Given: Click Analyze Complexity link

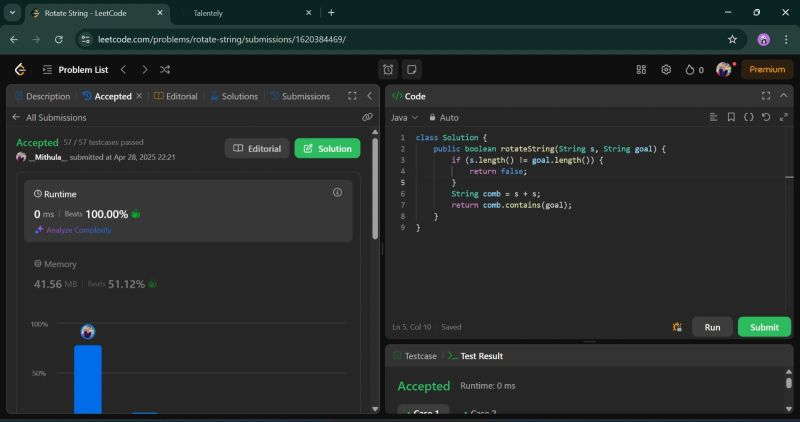Looking at the screenshot, I should pyautogui.click(x=73, y=230).
